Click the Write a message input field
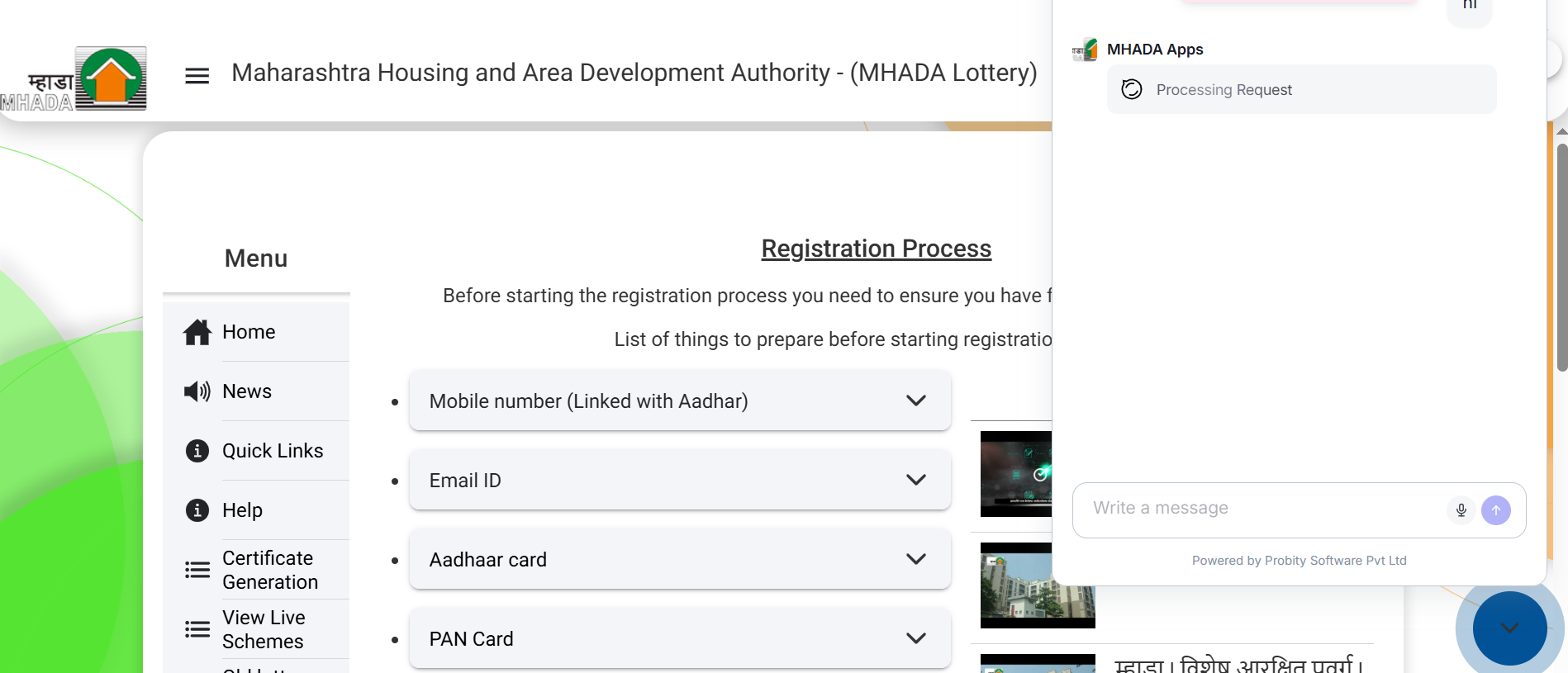The width and height of the screenshot is (1568, 673). (1264, 509)
